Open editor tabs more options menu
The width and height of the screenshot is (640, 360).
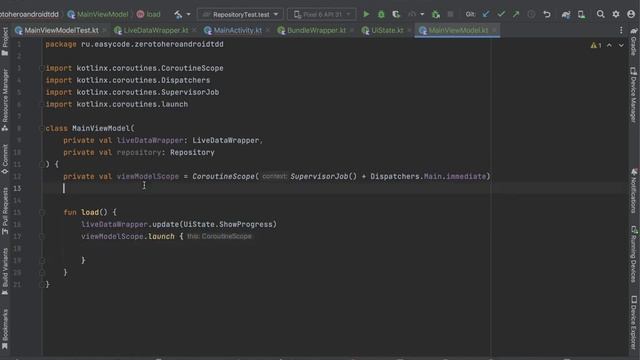pos(621,30)
